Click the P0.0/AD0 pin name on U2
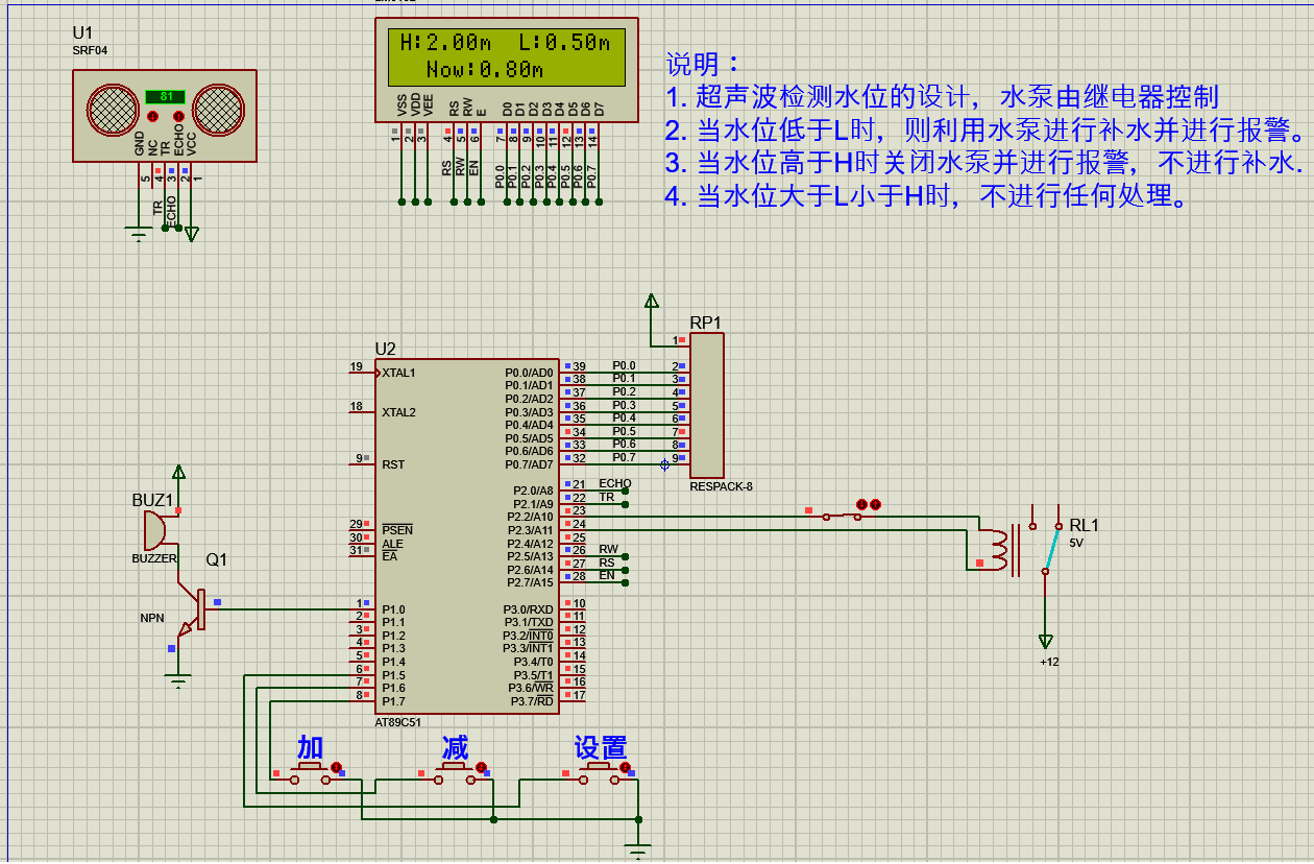1314x864 pixels. 529,373
